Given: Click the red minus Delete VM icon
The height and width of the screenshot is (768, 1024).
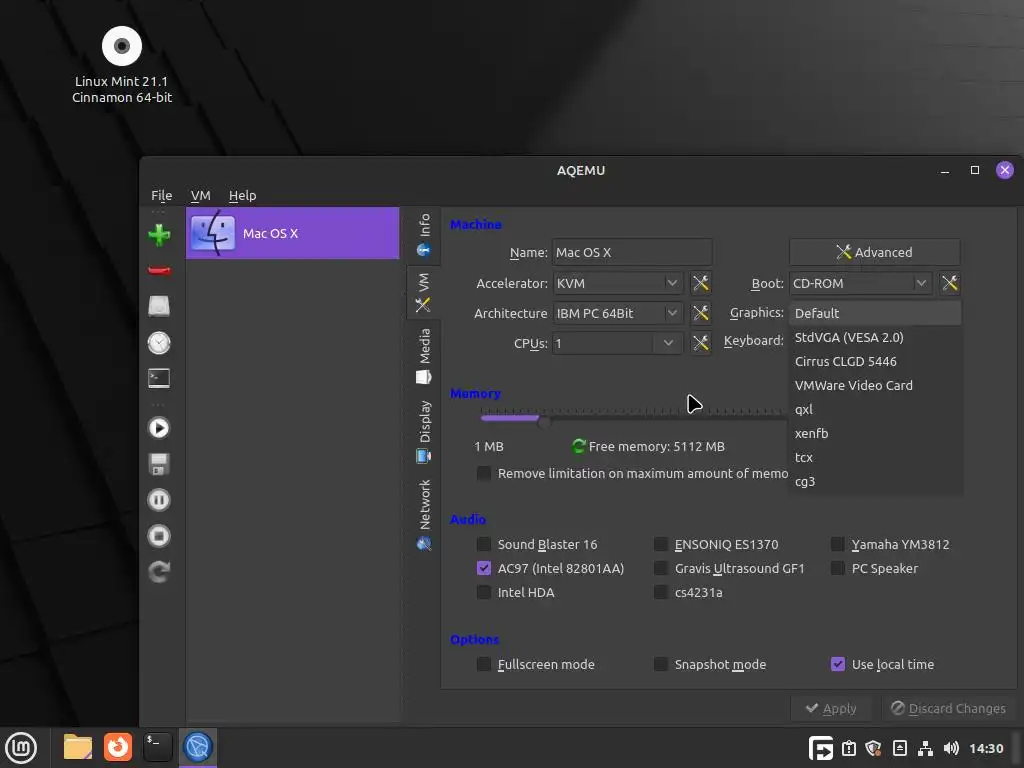Looking at the screenshot, I should (x=159, y=270).
